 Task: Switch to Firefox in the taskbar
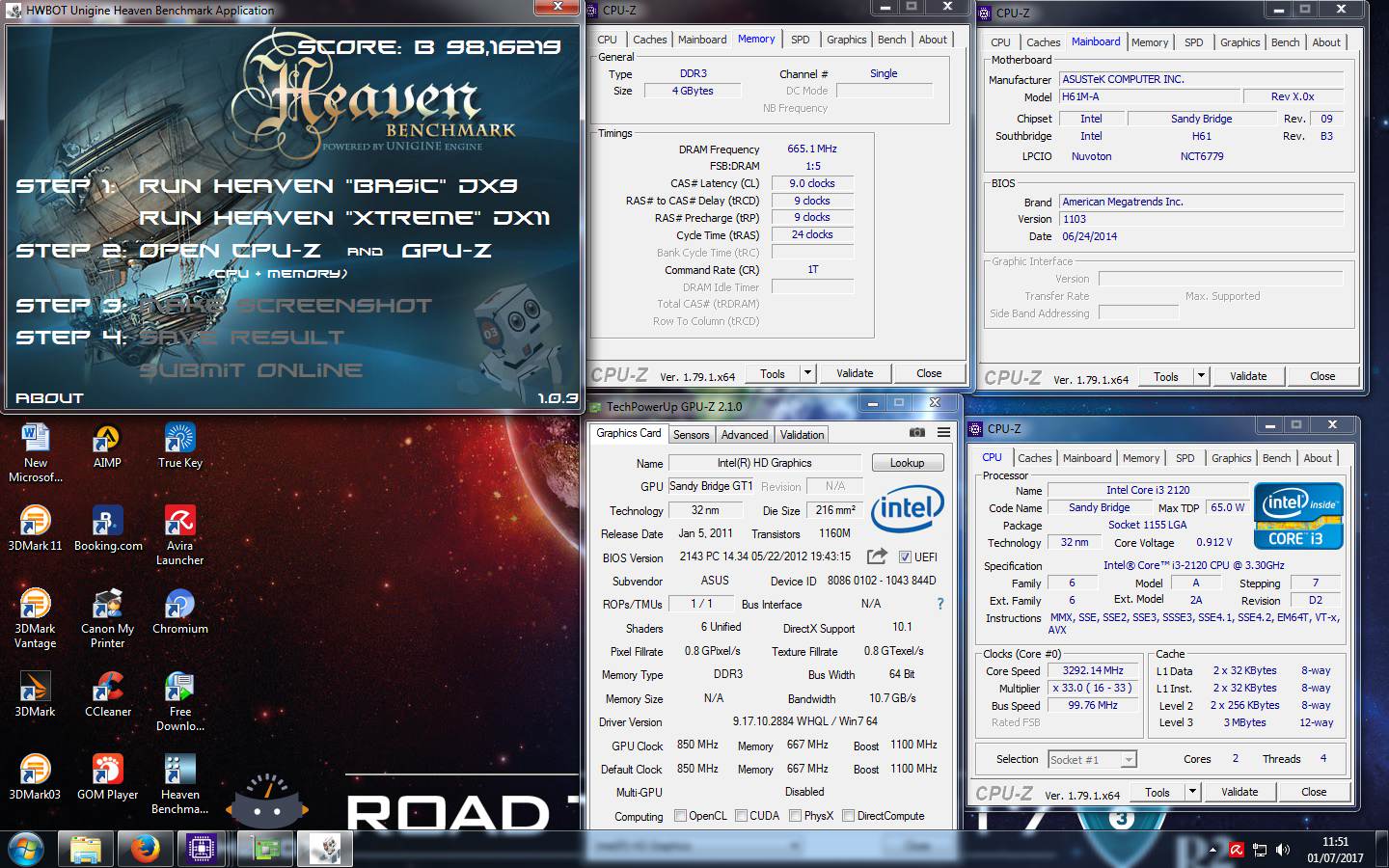[x=145, y=850]
